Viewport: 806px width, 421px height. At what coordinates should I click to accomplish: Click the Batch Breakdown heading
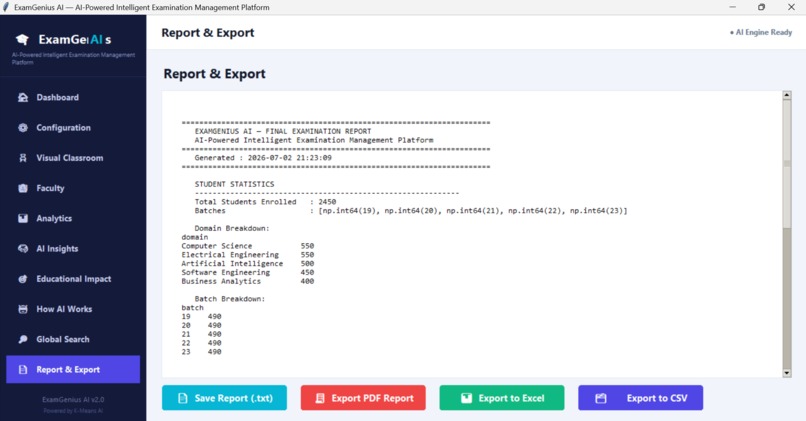tap(230, 299)
